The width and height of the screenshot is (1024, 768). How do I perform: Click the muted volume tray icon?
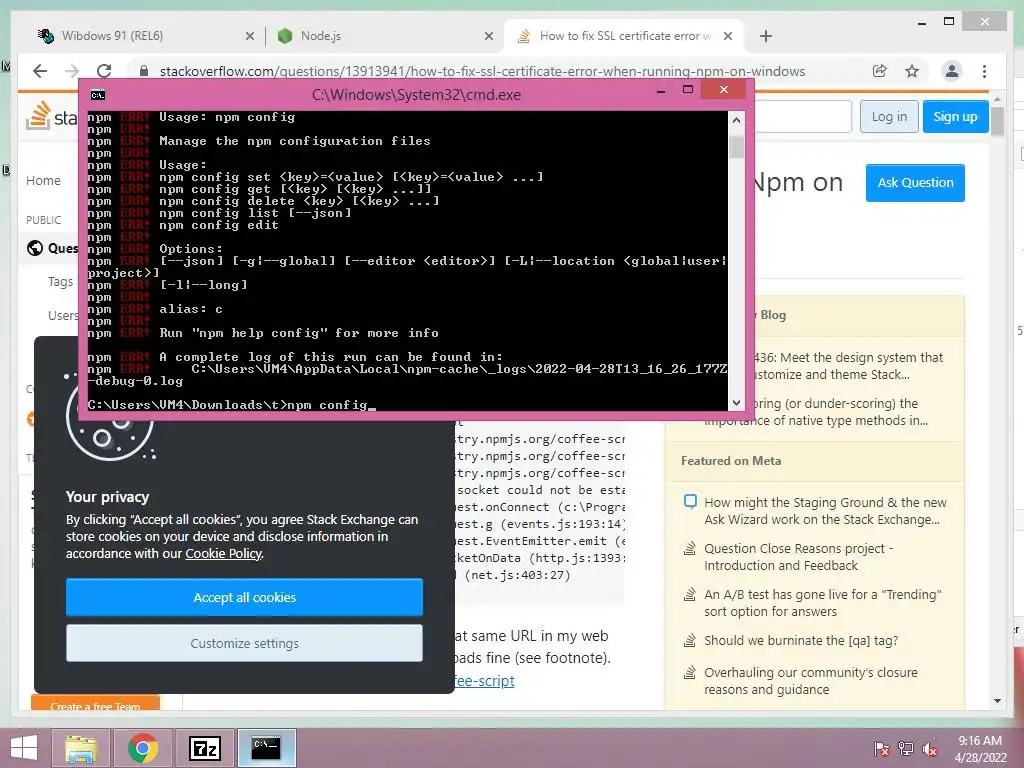point(930,749)
